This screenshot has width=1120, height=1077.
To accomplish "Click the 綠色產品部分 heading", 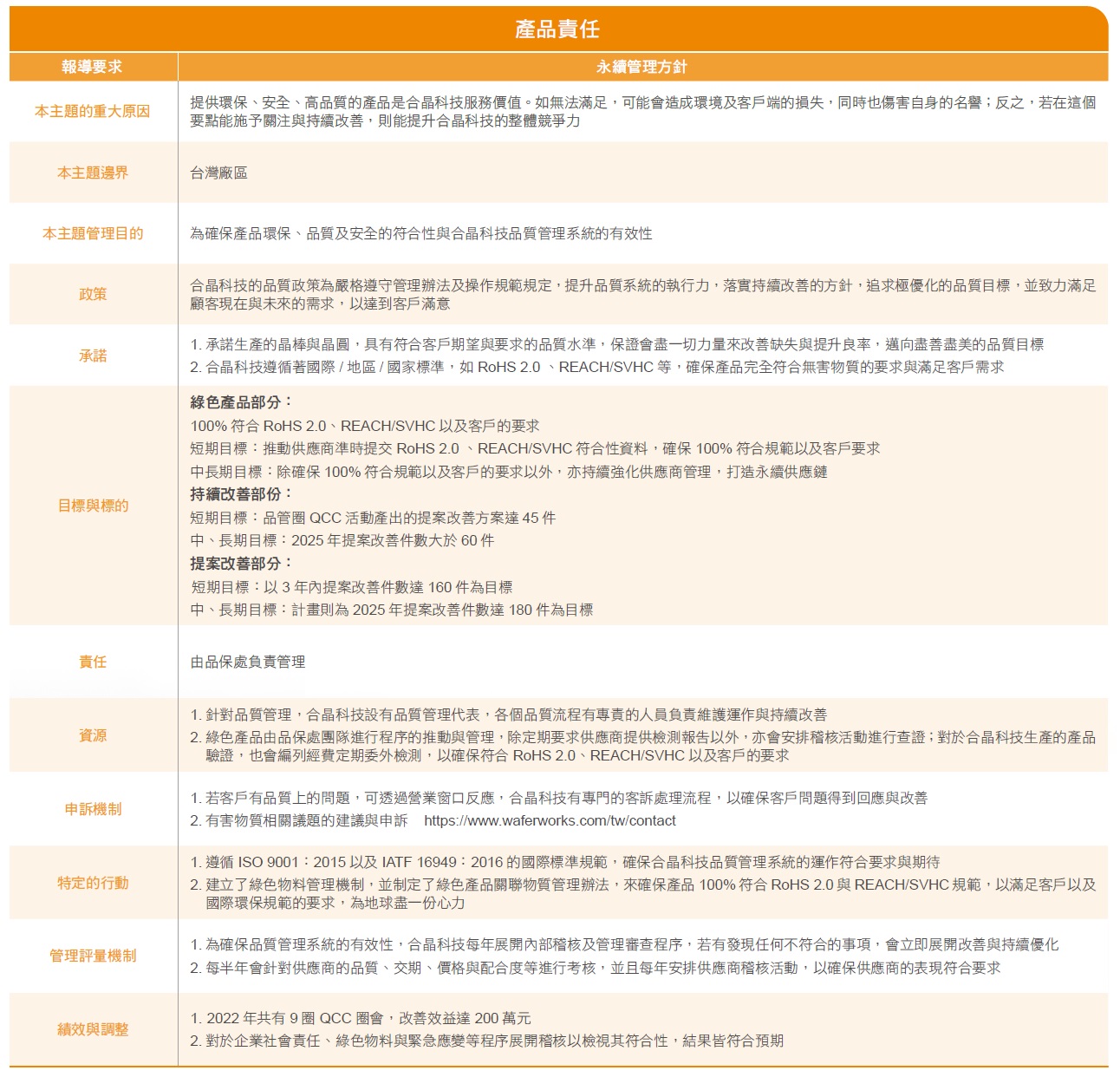I will tap(242, 402).
